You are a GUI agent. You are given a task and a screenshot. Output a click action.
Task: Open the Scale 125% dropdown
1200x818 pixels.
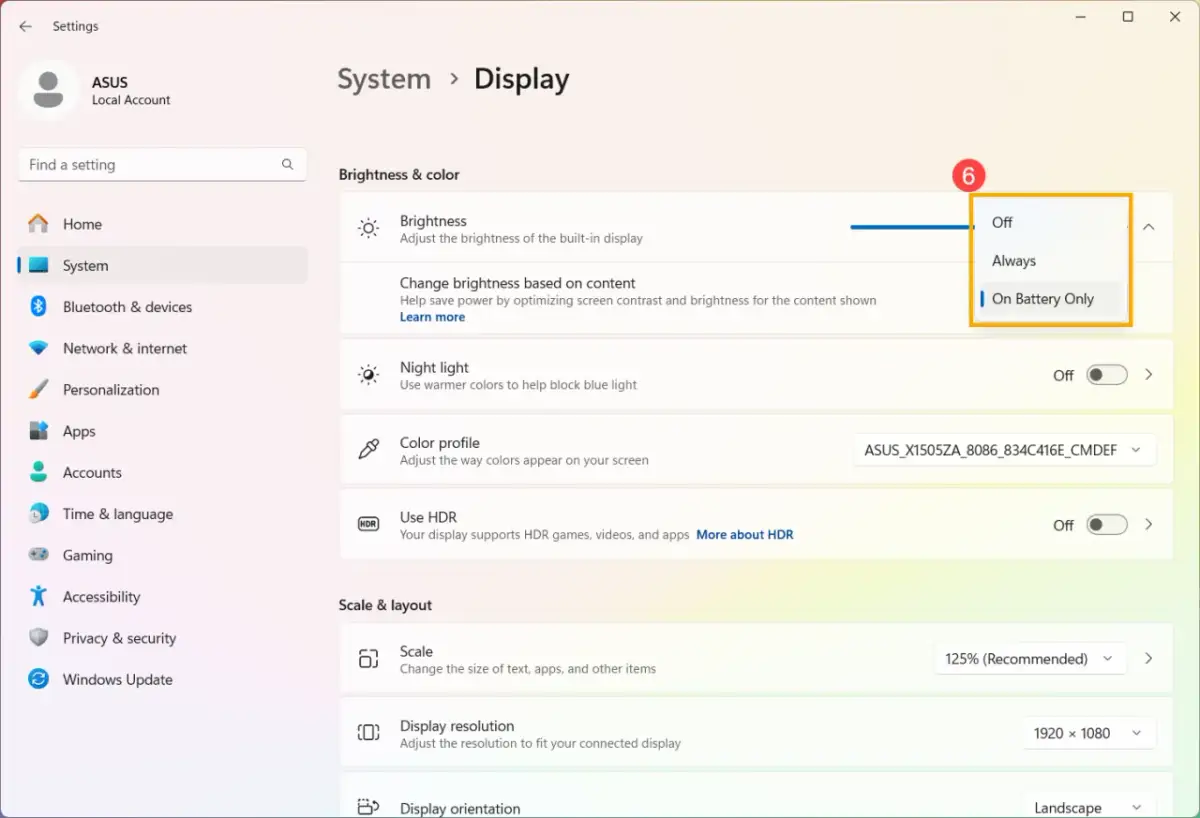coord(1029,659)
